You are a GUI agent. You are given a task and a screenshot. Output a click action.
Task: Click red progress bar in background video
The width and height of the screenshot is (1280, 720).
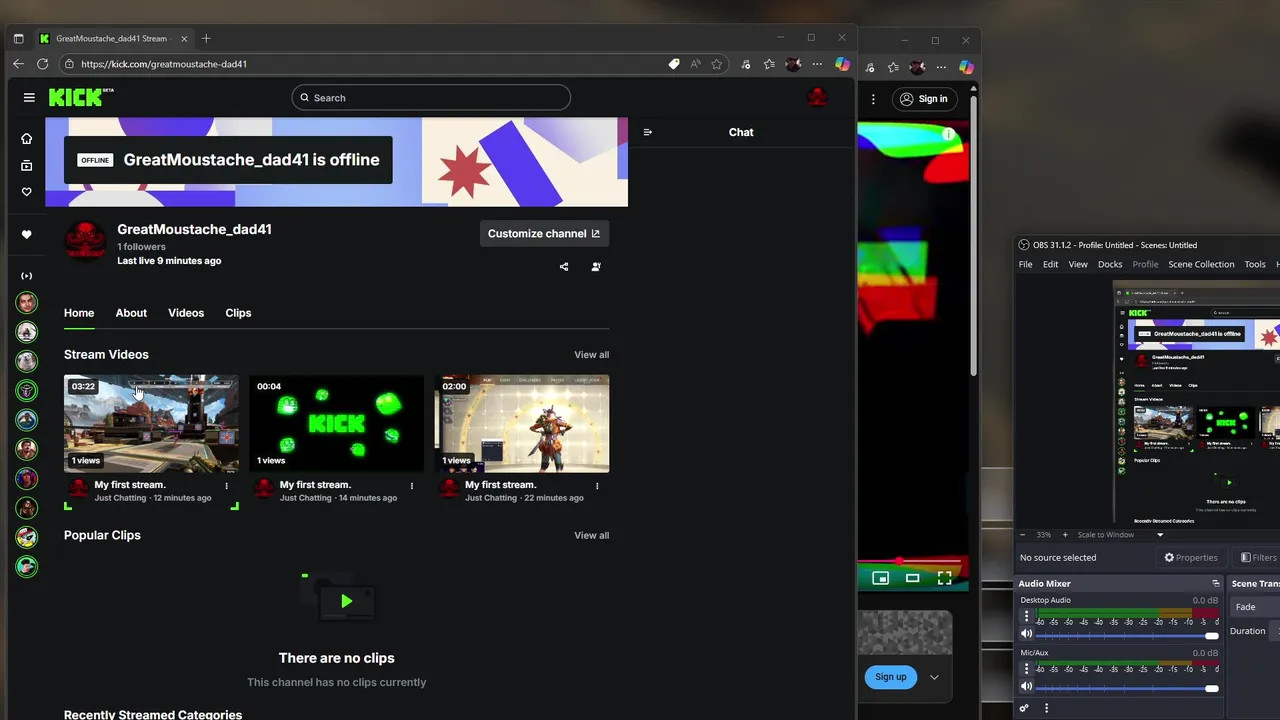tap(912, 561)
